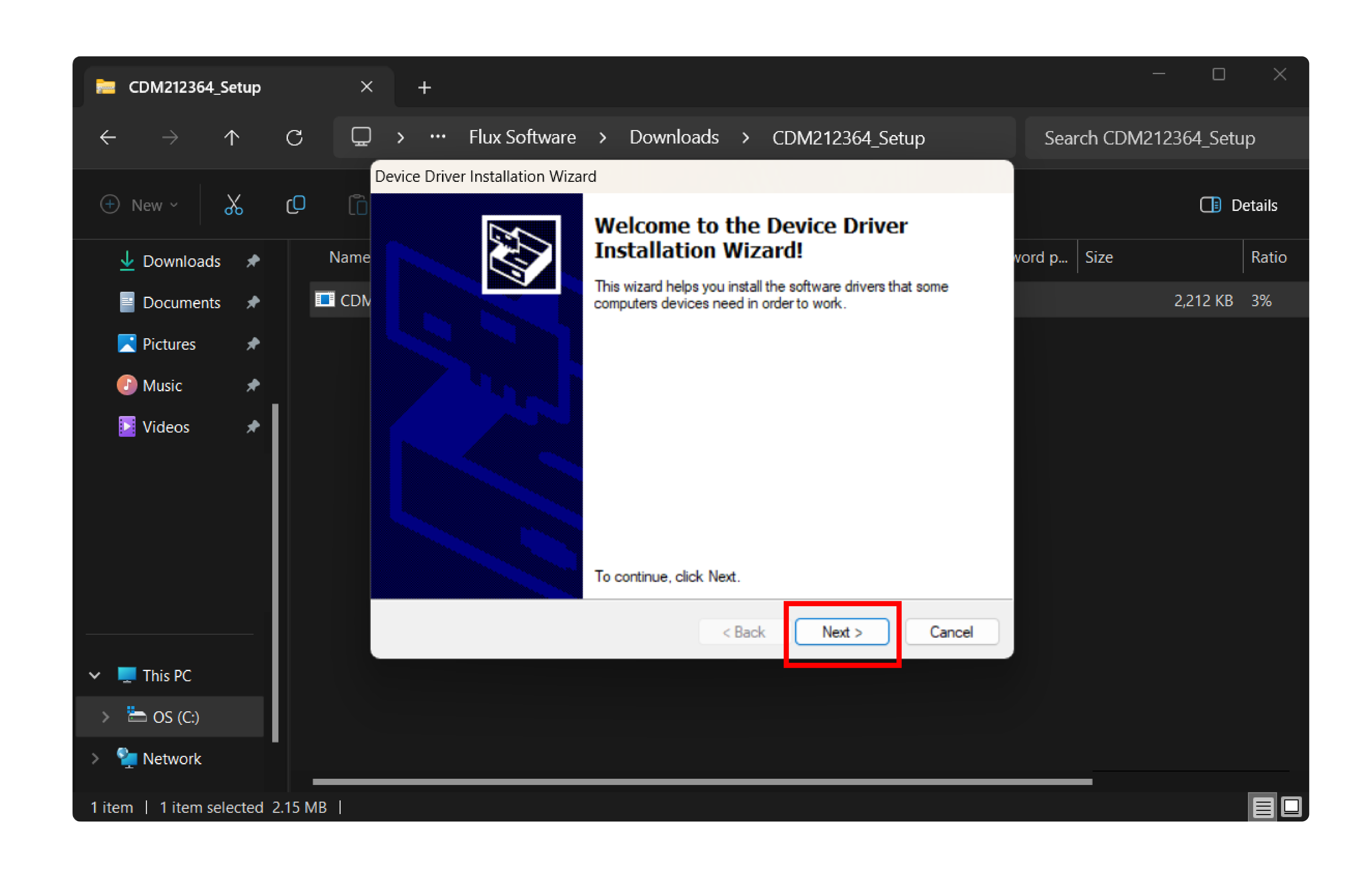
Task: Click the Copy icon in the toolbar
Action: pos(296,205)
